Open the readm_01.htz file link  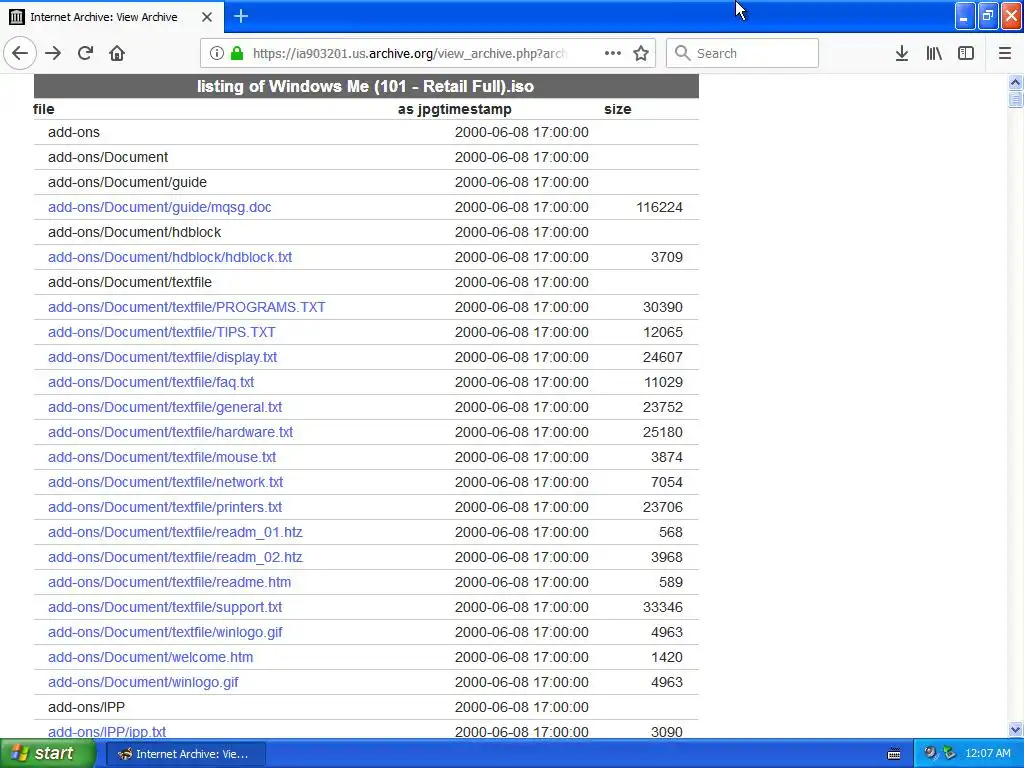click(175, 532)
